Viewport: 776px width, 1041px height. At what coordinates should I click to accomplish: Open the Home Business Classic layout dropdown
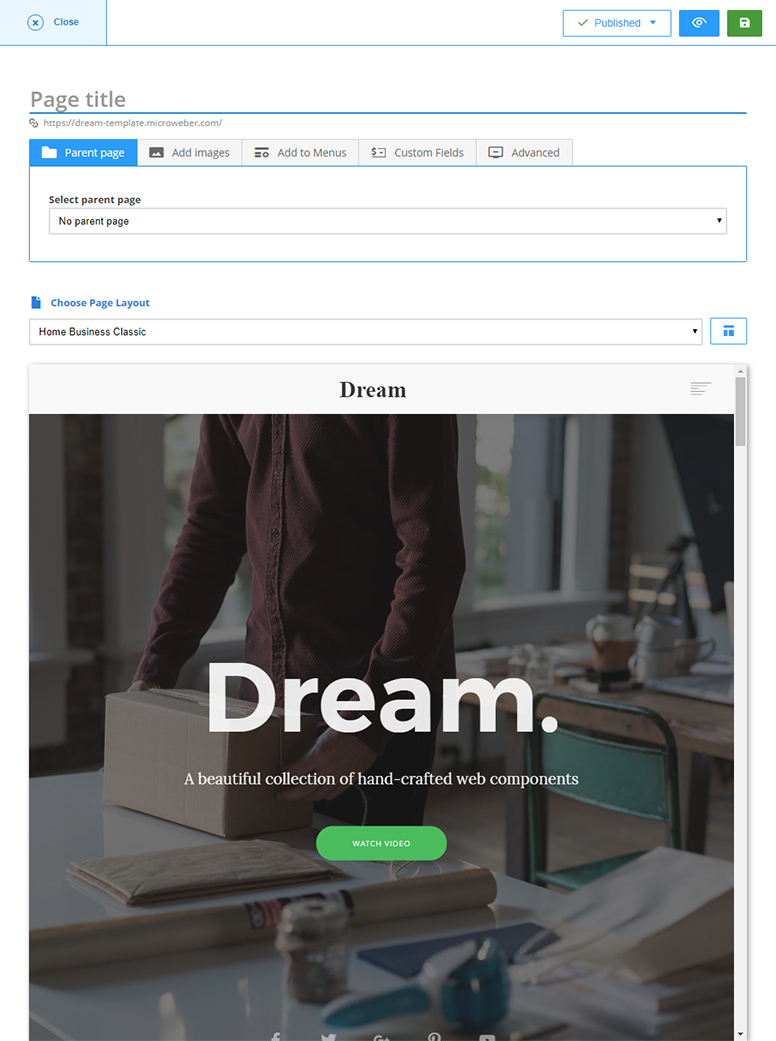[365, 331]
